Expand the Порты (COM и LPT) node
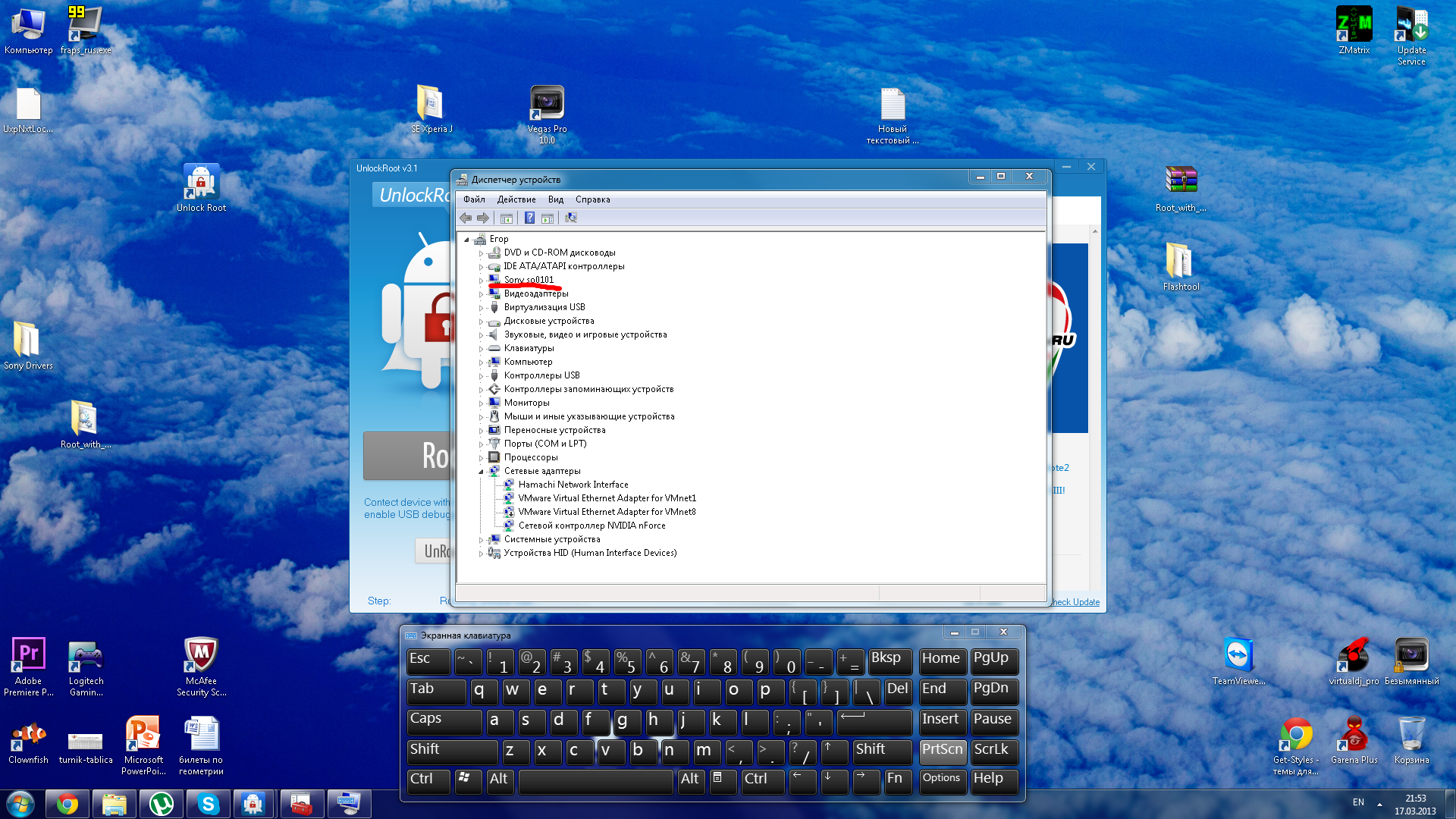This screenshot has width=1456, height=819. tap(481, 444)
